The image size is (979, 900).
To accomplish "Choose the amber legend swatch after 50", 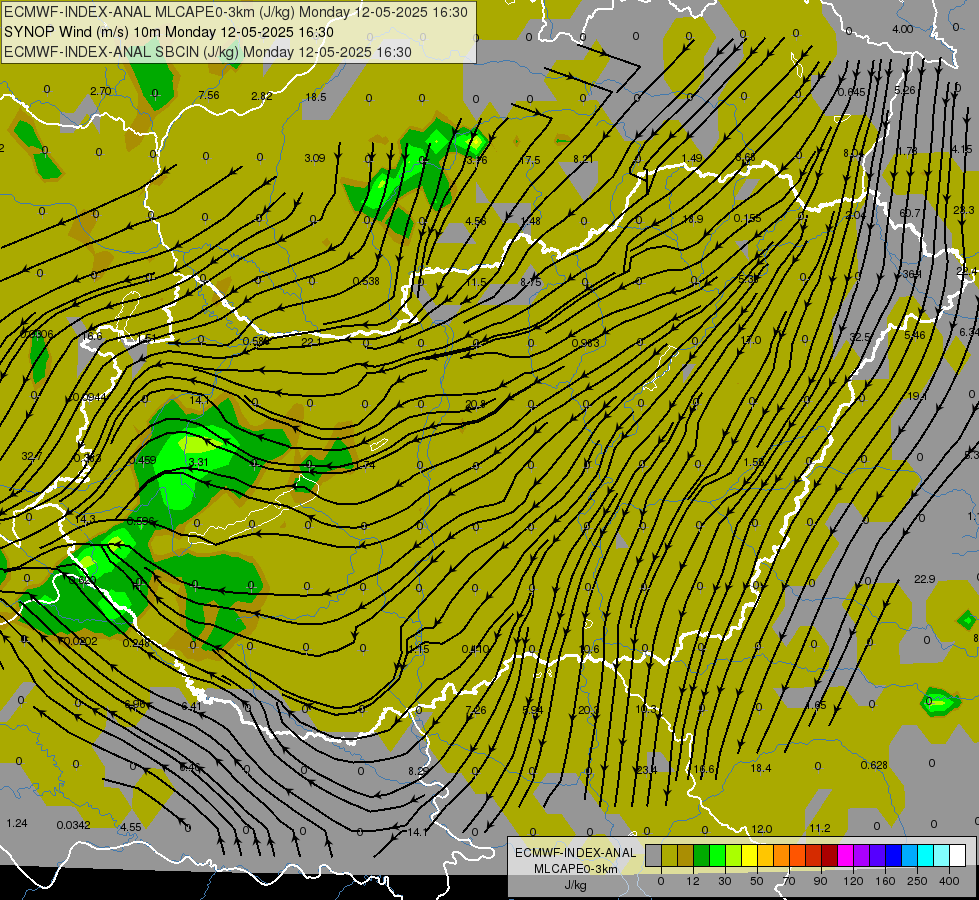I will [x=765, y=855].
